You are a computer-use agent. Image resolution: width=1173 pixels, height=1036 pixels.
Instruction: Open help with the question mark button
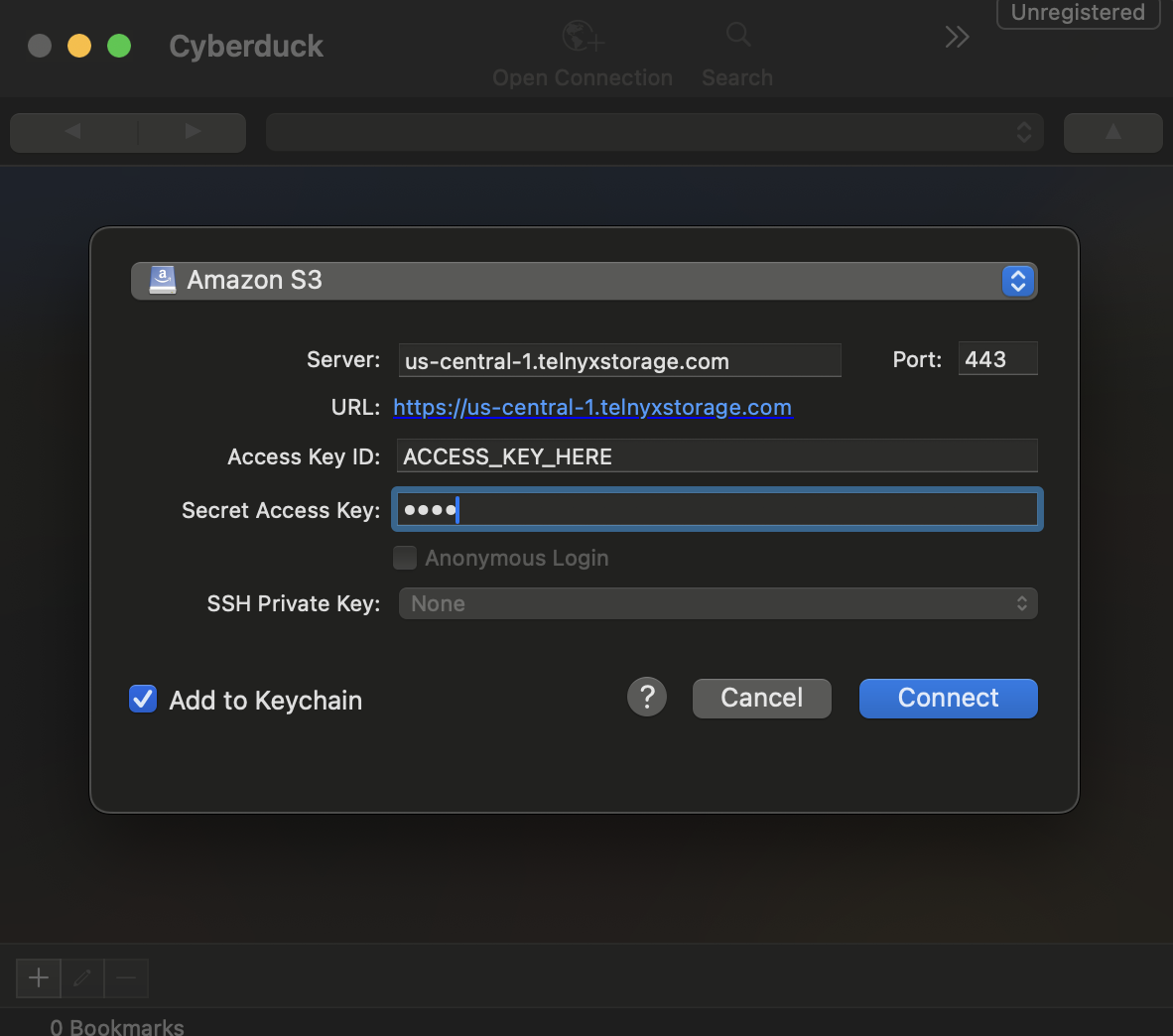pyautogui.click(x=647, y=698)
